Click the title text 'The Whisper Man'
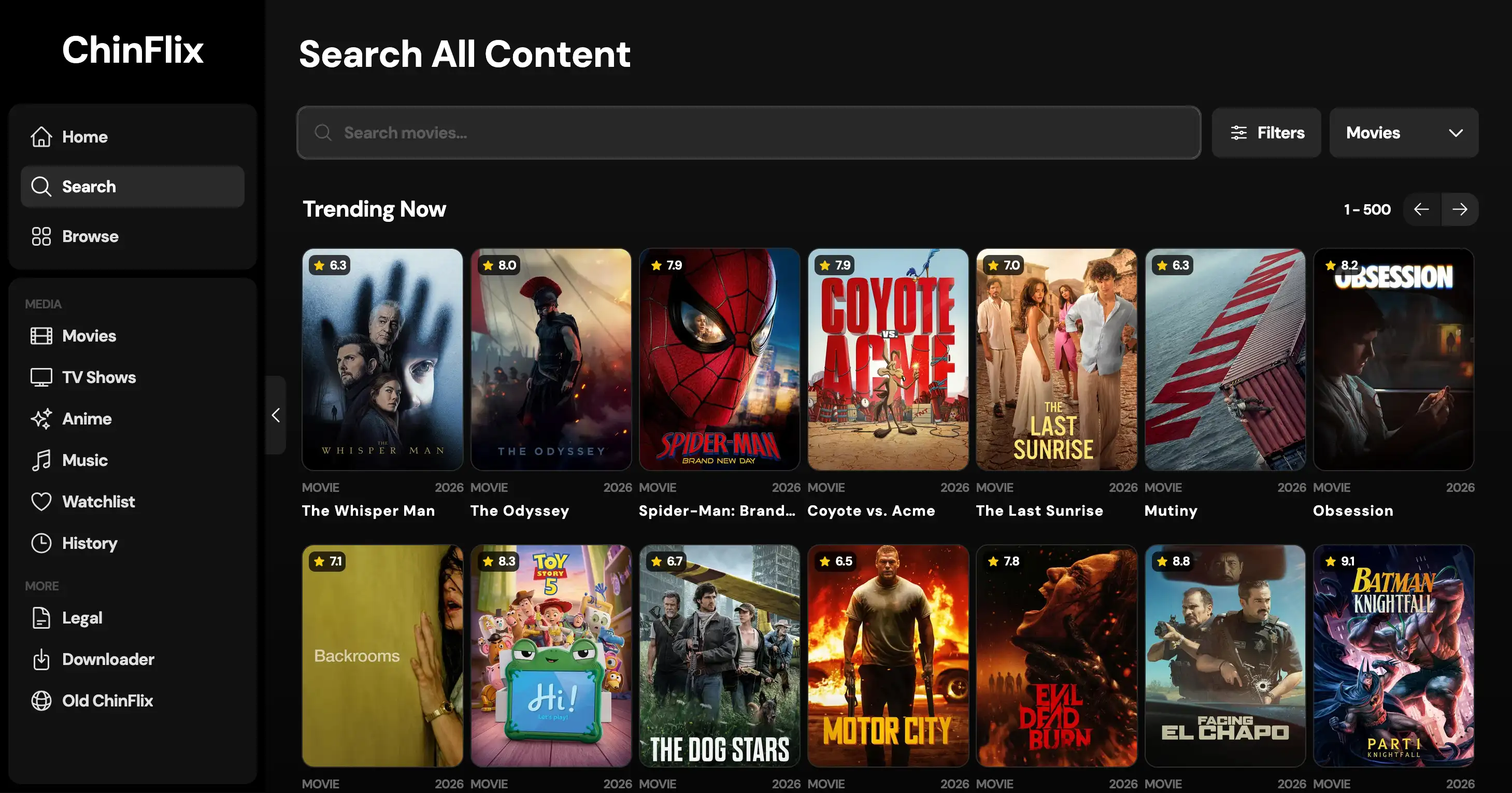This screenshot has width=1512, height=793. (368, 511)
